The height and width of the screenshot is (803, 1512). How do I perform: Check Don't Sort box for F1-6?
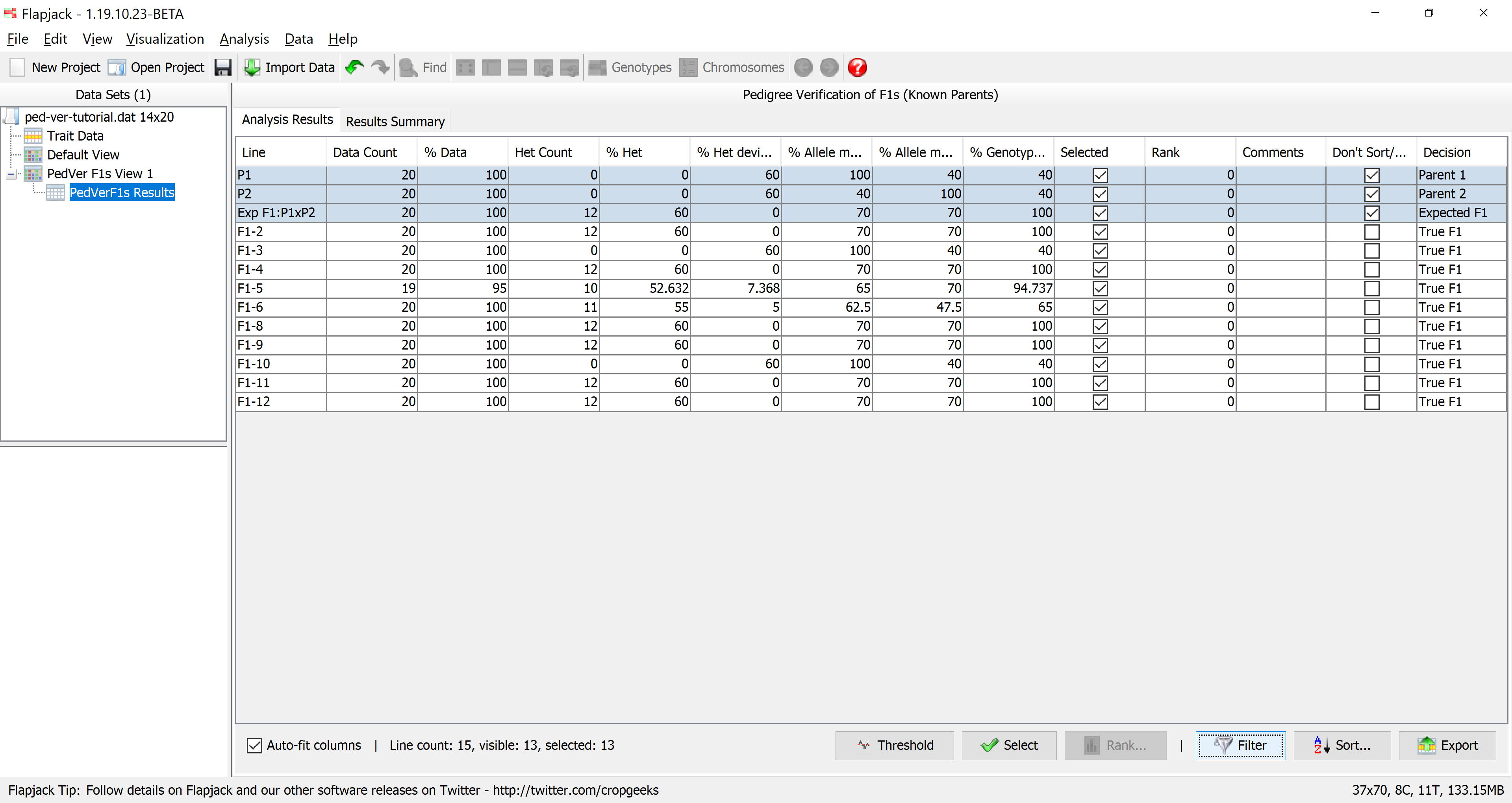[1372, 307]
